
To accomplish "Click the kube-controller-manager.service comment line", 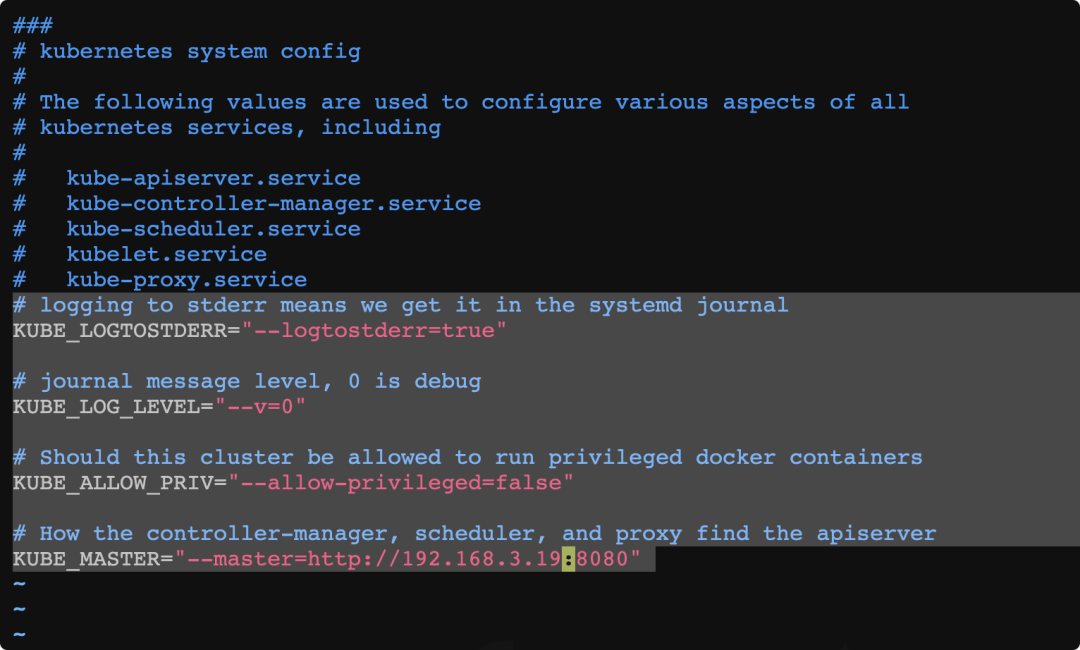I will point(247,204).
